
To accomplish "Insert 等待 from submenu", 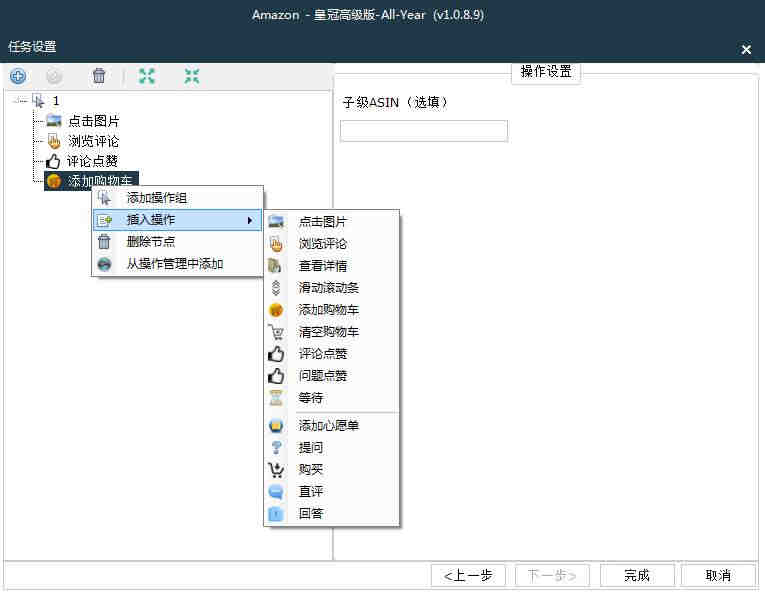I will pos(332,398).
